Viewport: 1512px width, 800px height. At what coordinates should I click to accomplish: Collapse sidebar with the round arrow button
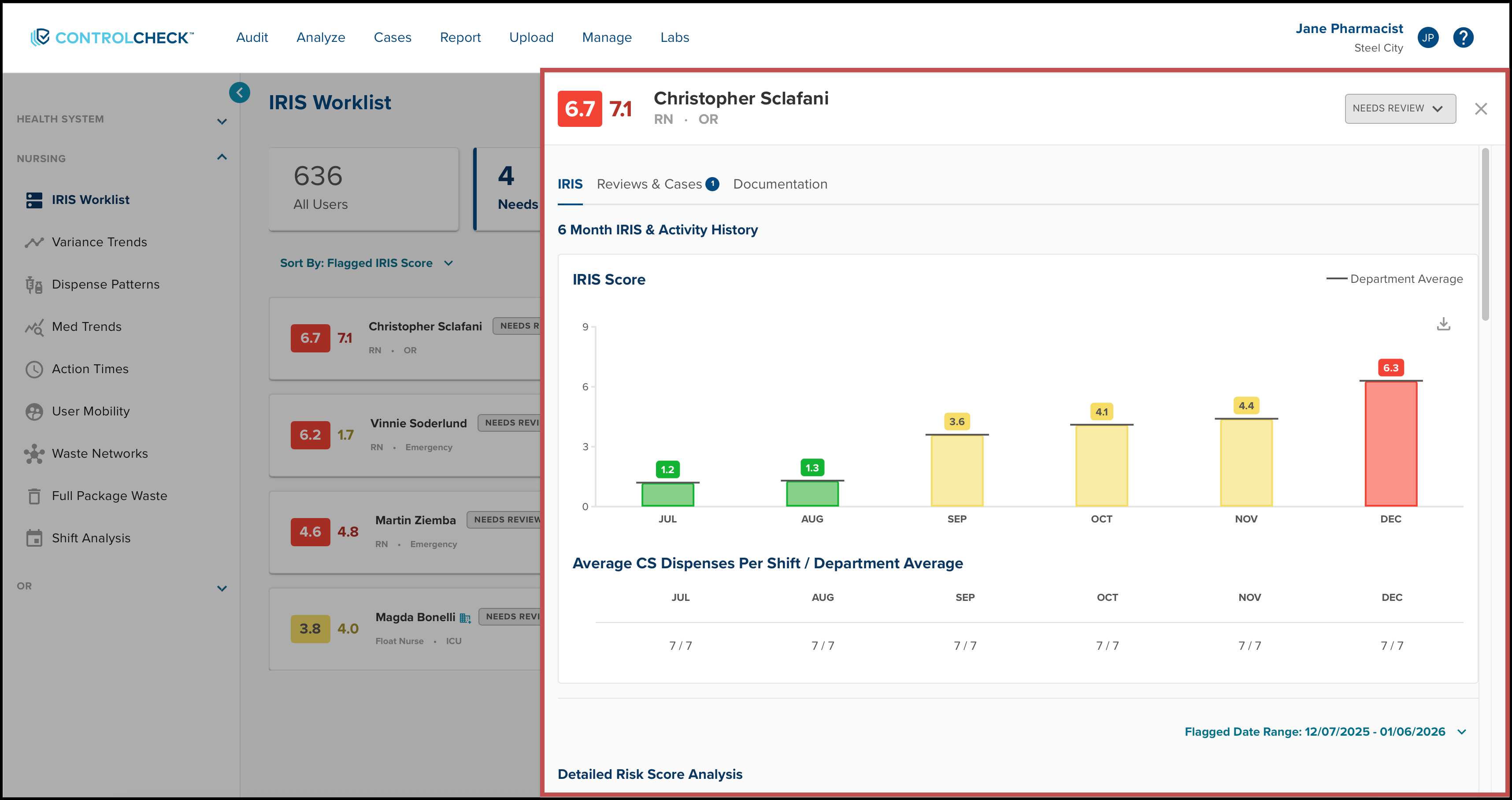click(240, 92)
